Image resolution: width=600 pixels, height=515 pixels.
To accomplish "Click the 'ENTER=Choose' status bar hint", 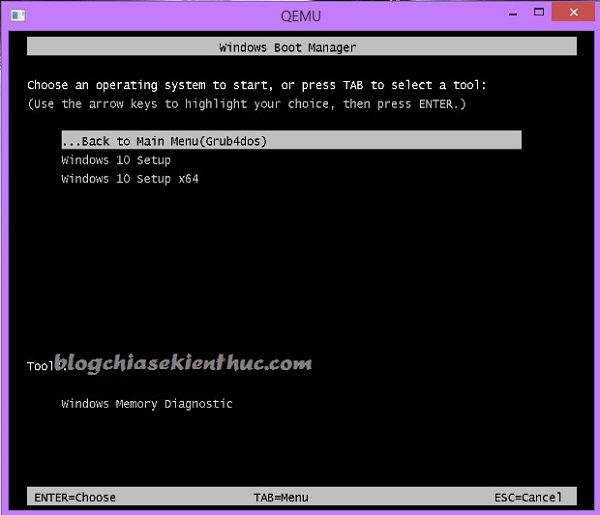I will [75, 497].
